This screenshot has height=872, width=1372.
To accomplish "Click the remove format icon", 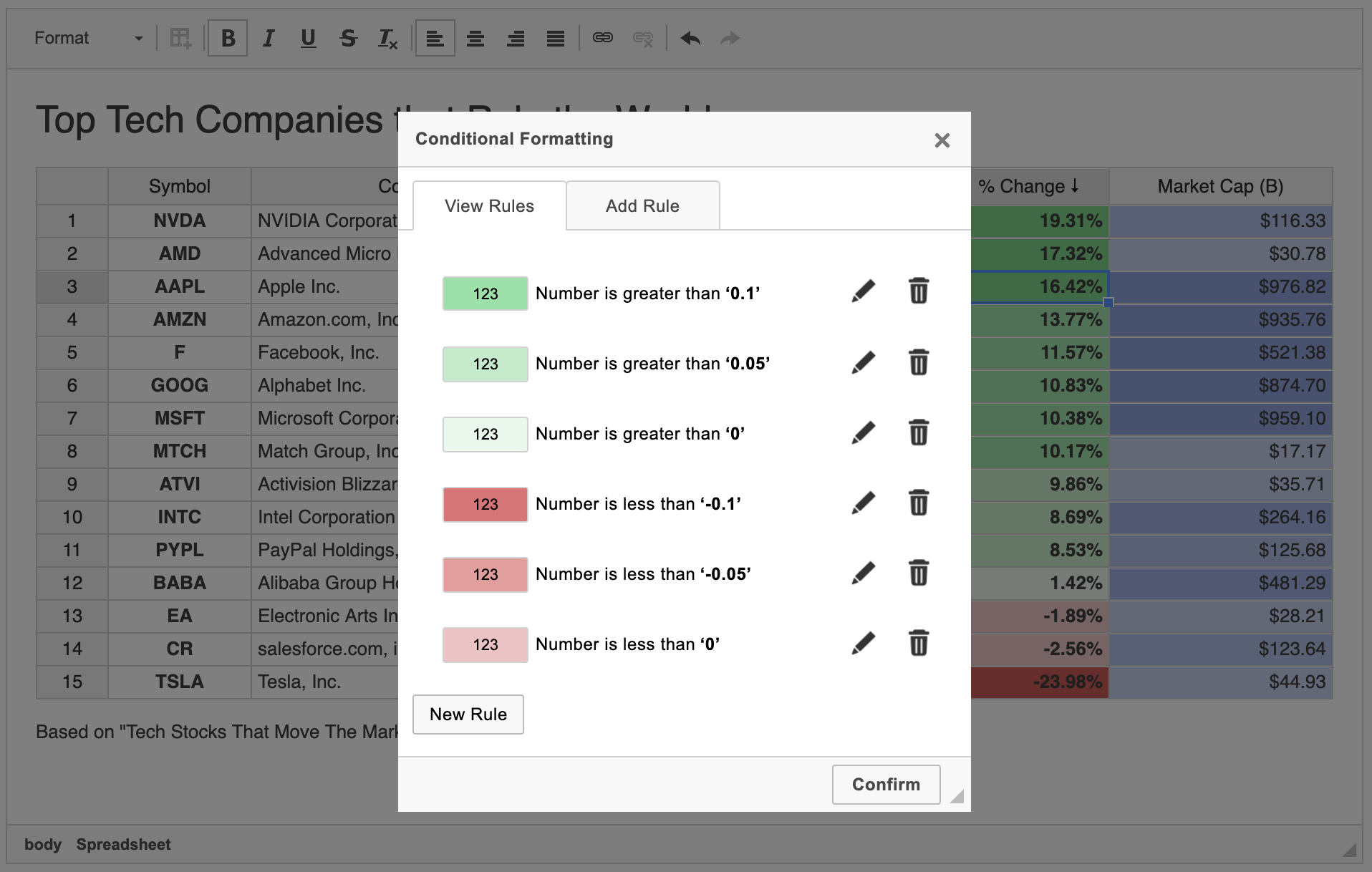I will tap(388, 38).
